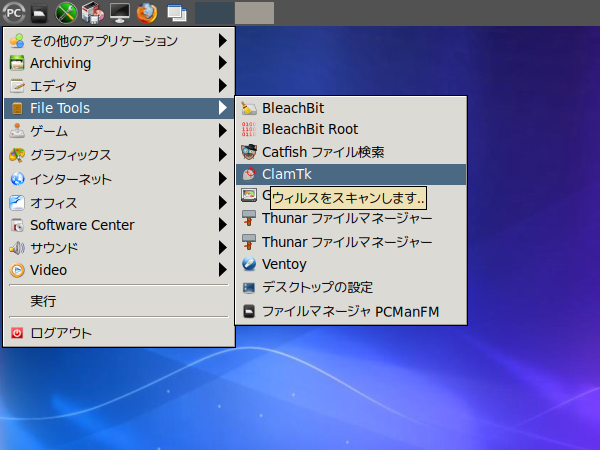Click the Software Center icon
This screenshot has width=600, height=450.
tap(17, 225)
